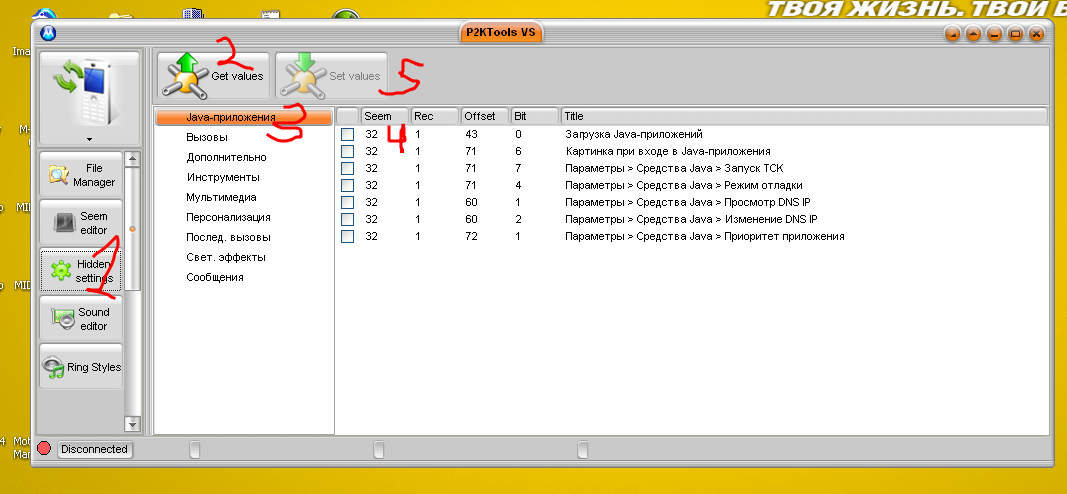Expand the phone button dropdown arrow
The image size is (1067, 494).
(89, 139)
